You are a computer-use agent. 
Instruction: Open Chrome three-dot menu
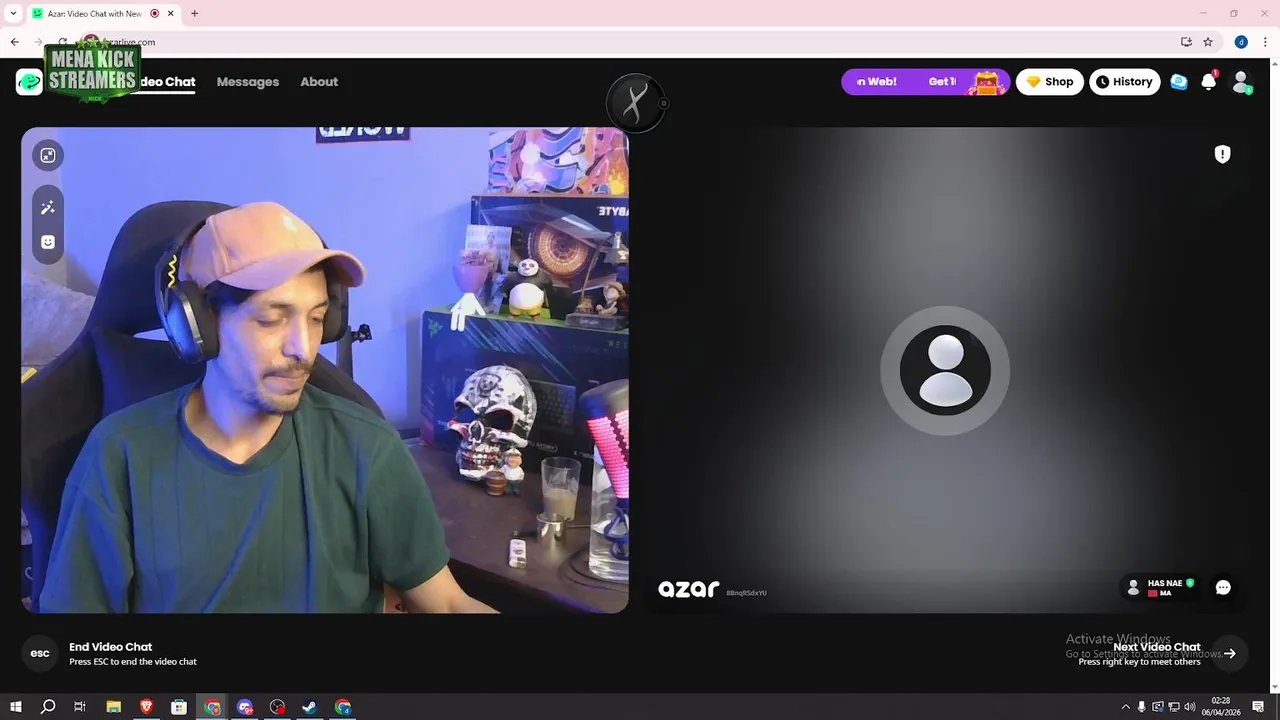1264,42
